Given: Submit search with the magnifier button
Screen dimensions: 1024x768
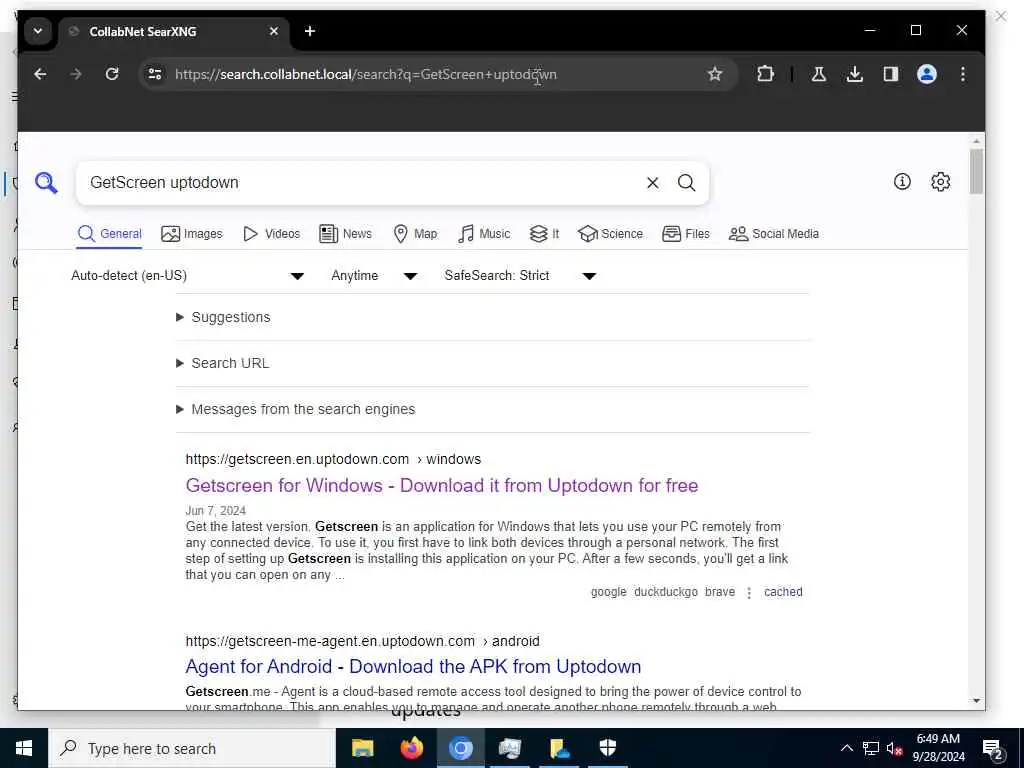Looking at the screenshot, I should pyautogui.click(x=686, y=183).
